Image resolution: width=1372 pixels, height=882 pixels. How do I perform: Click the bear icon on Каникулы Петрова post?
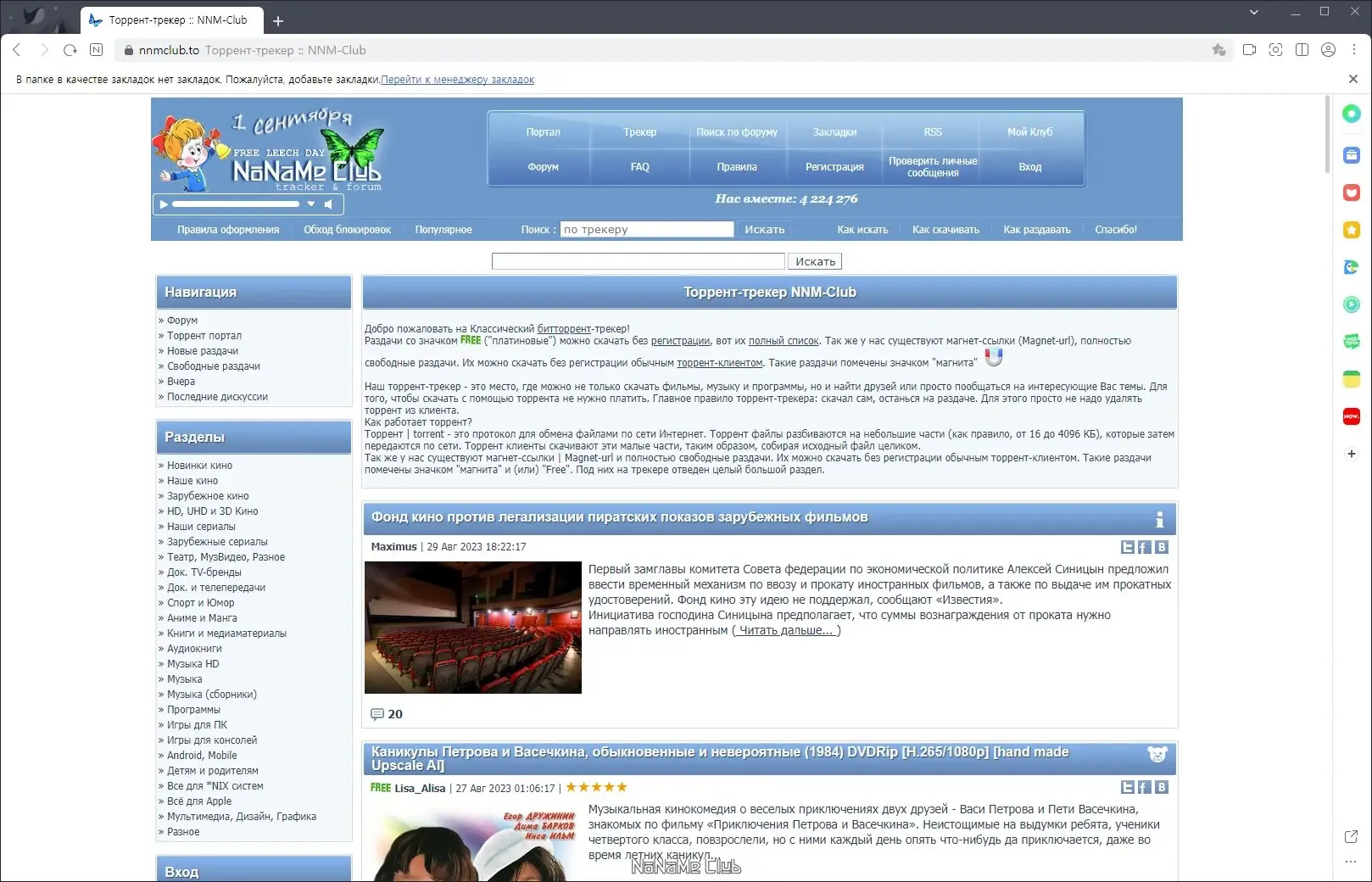point(1157,754)
